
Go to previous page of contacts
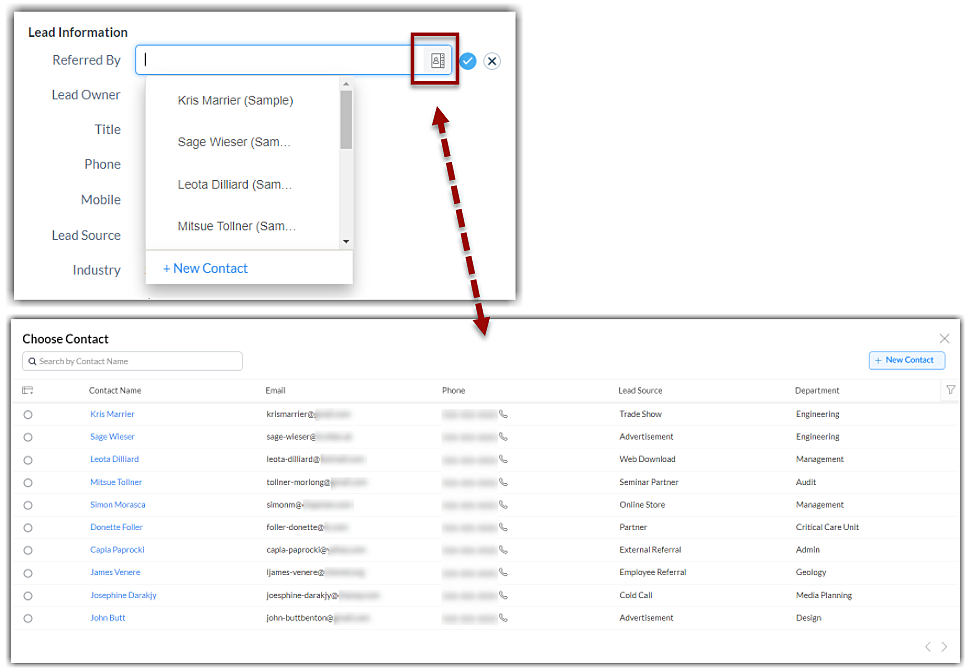(x=928, y=647)
